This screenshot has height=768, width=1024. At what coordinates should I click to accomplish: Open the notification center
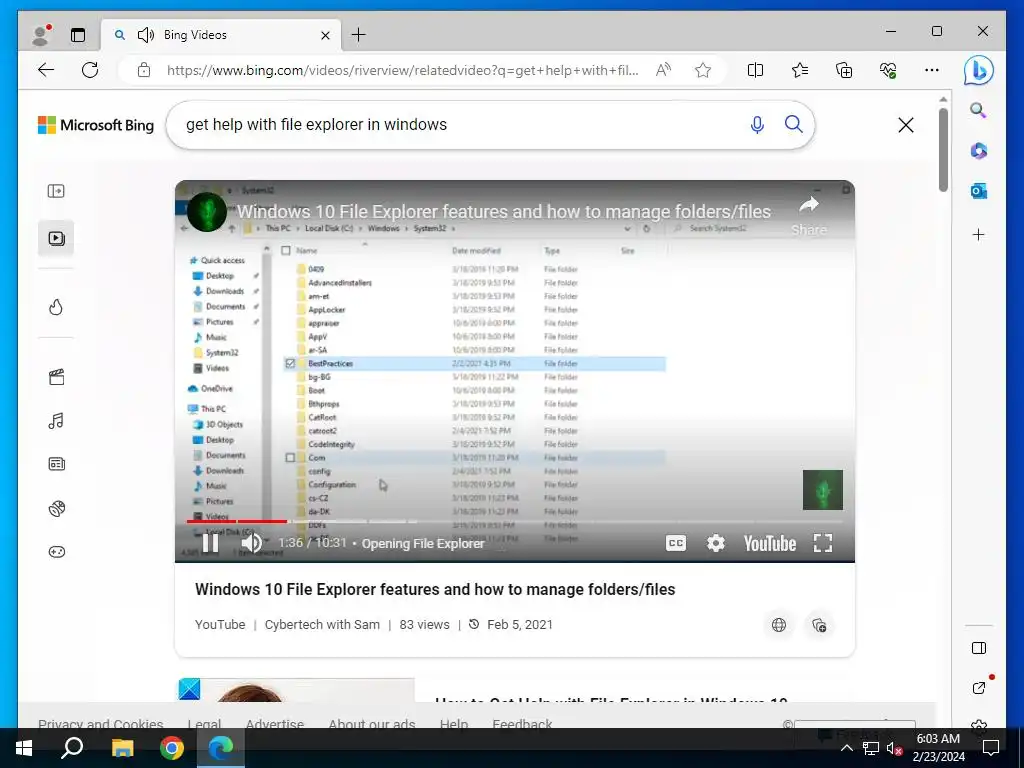[x=991, y=748]
